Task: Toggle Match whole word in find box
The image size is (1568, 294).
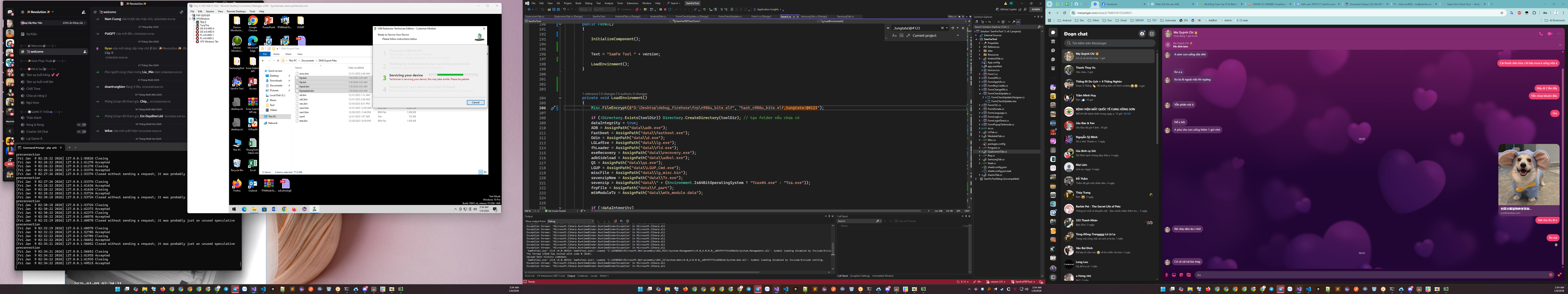Action: (901, 35)
